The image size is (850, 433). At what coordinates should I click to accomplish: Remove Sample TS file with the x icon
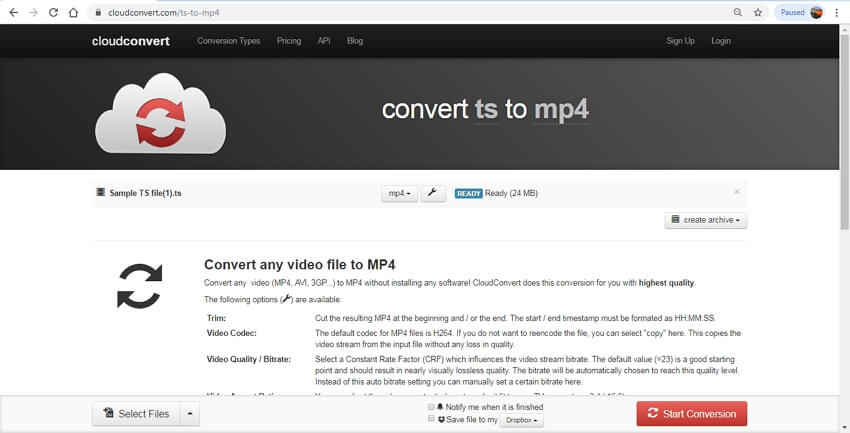tap(736, 192)
